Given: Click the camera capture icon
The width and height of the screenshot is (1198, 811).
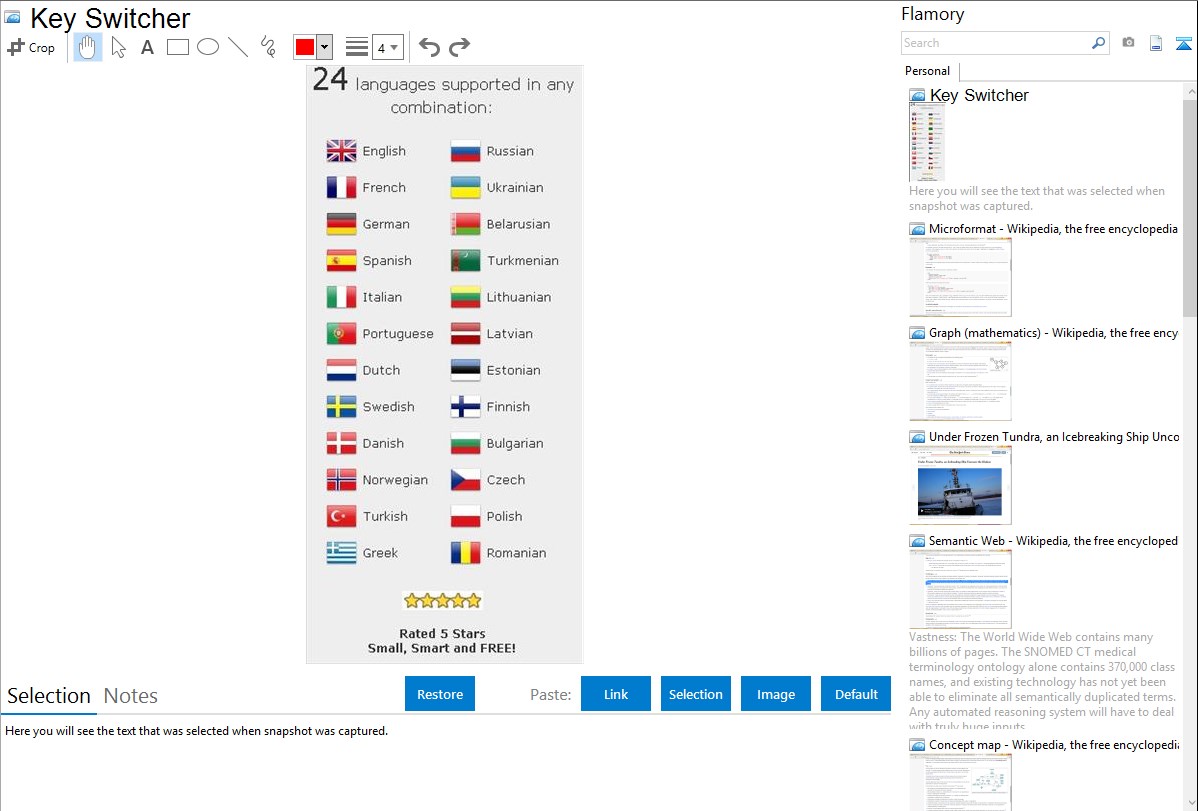Looking at the screenshot, I should 1128,43.
